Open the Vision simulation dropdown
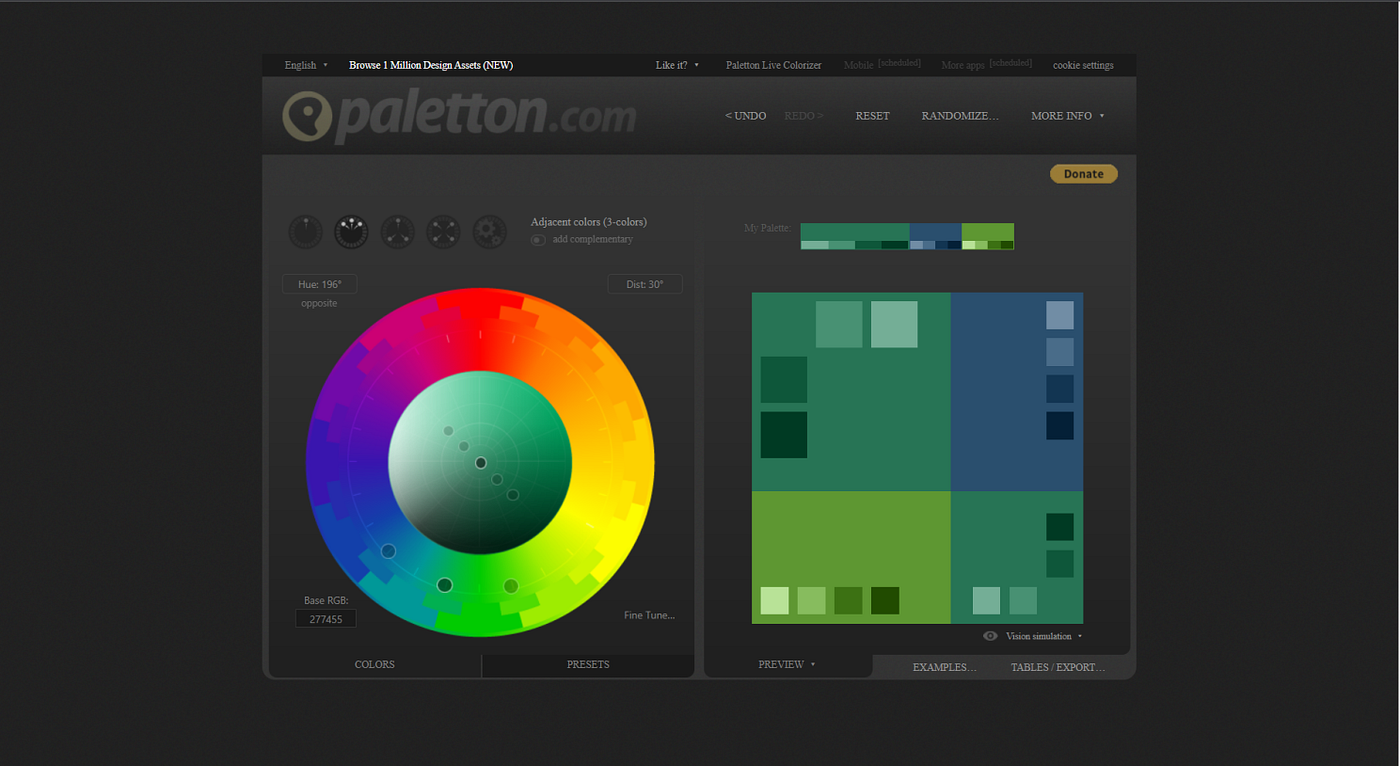Screen dimensions: 1400x766 (x=1044, y=636)
